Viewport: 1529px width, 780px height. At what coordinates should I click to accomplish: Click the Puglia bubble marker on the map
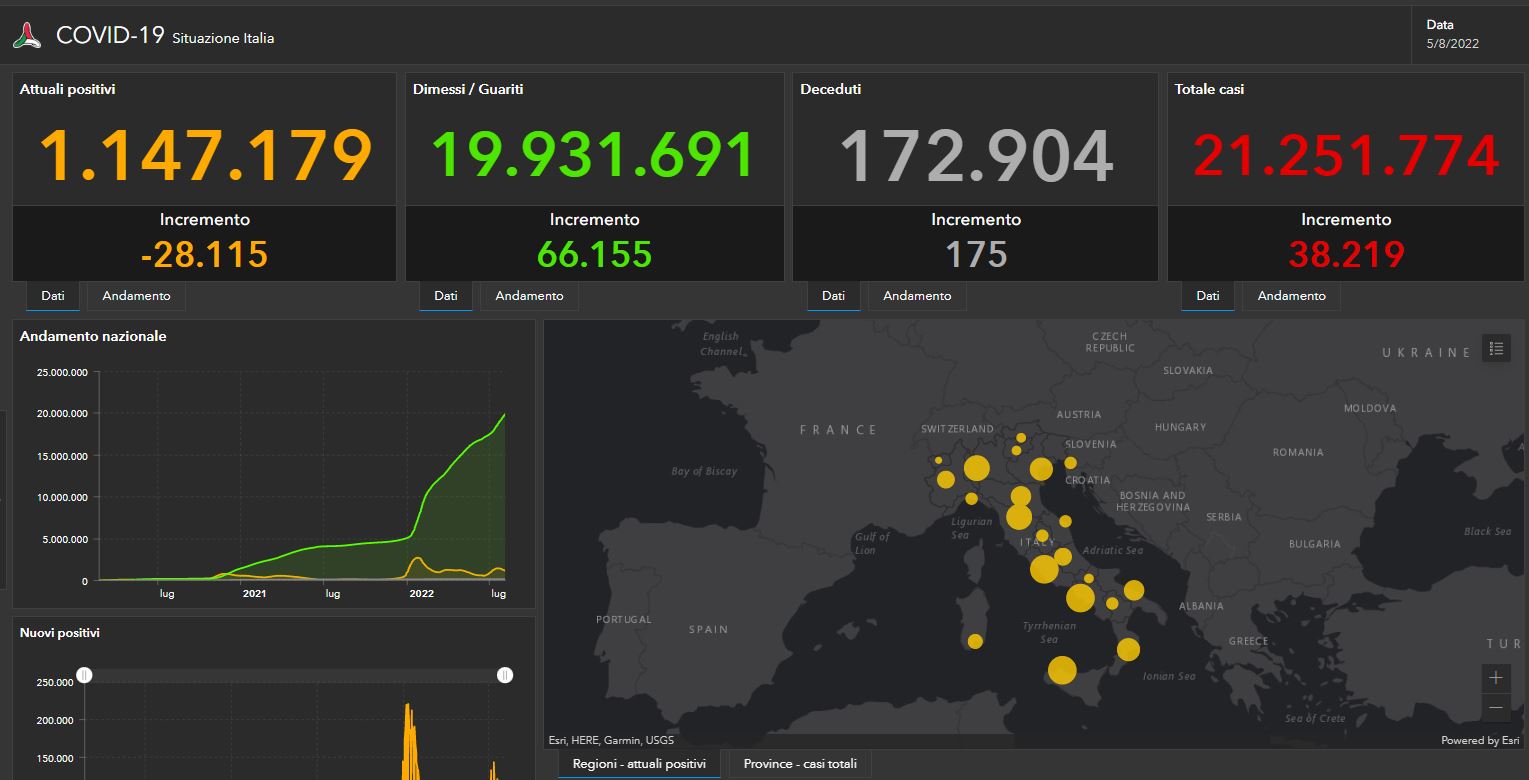pos(1134,590)
